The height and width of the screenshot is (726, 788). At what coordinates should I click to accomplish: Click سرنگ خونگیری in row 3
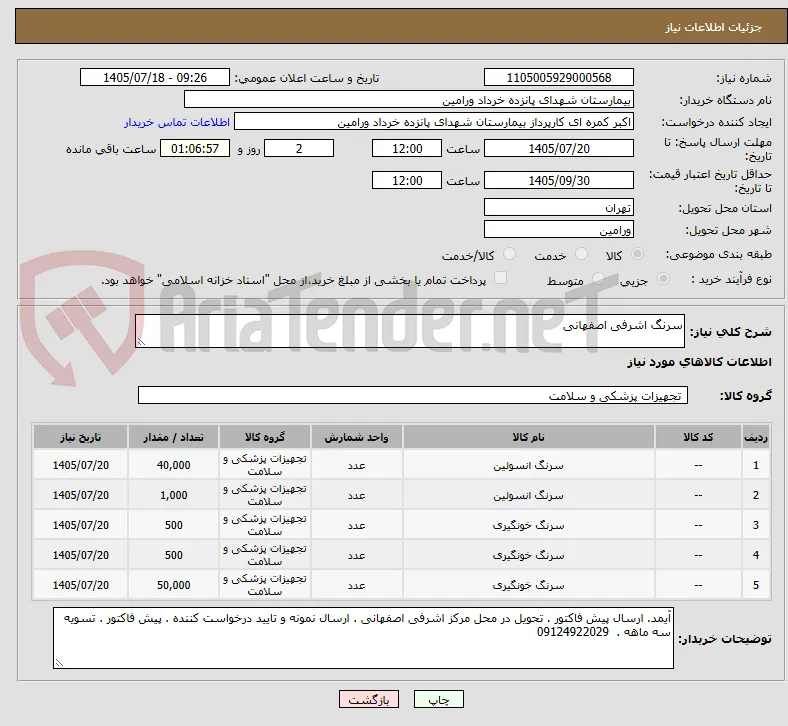coord(529,526)
